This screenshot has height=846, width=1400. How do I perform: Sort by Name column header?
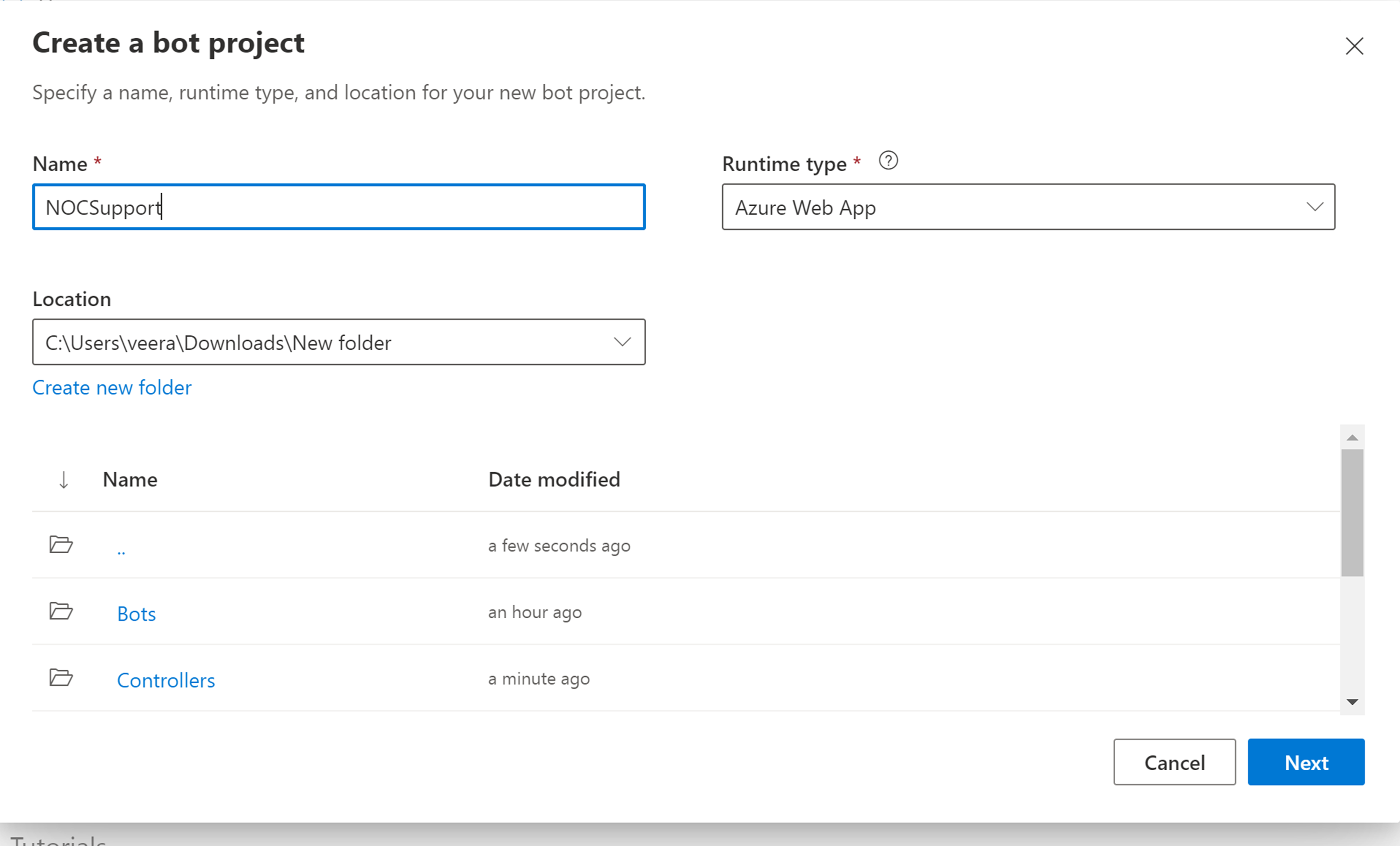130,479
